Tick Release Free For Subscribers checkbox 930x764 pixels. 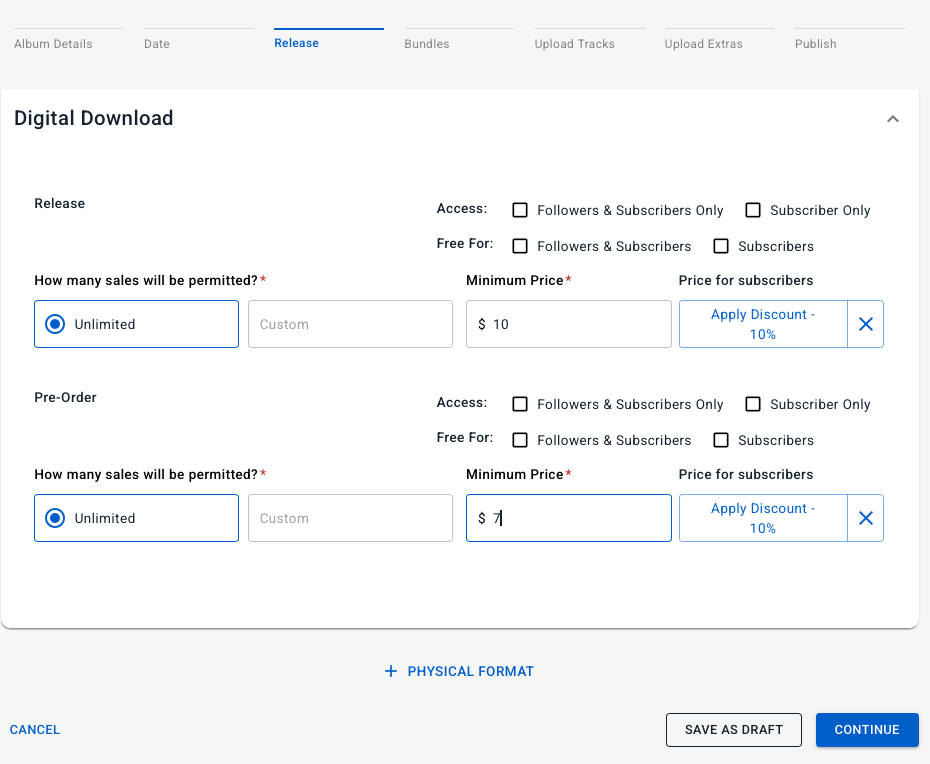pyautogui.click(x=721, y=246)
